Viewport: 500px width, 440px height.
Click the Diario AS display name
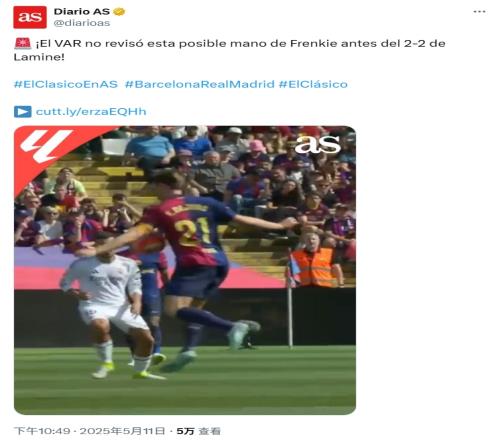point(82,12)
